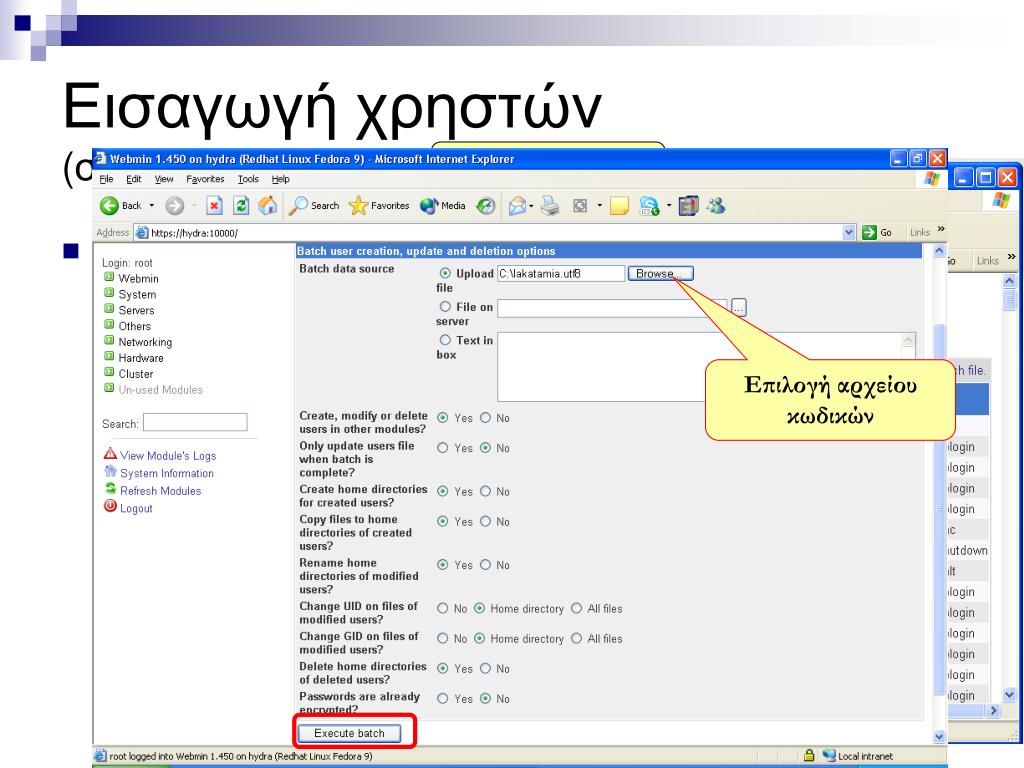Choose No for create home directories
The image size is (1024, 768).
[486, 490]
